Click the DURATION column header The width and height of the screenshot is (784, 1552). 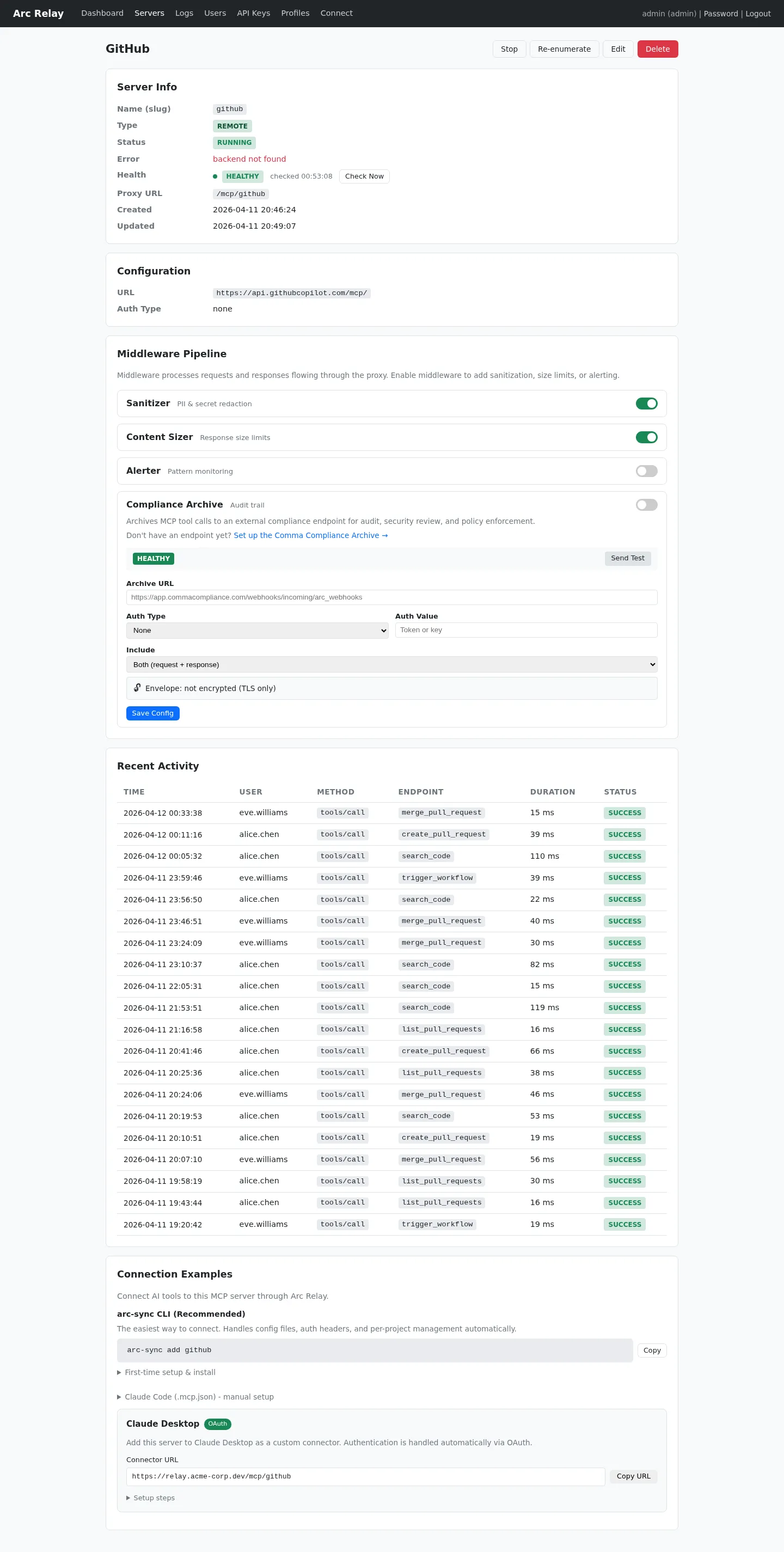click(552, 792)
